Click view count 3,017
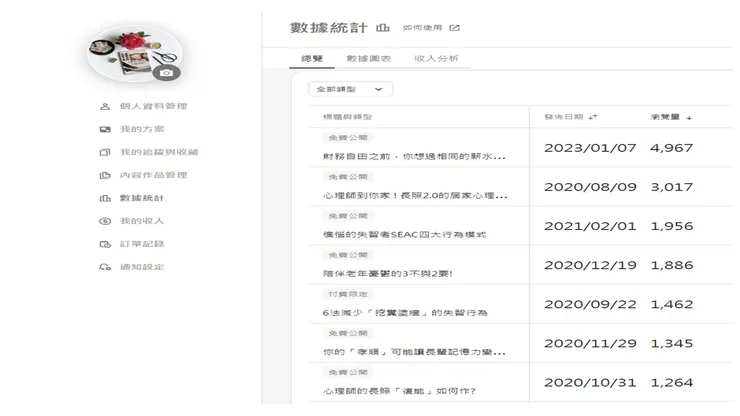Image resolution: width=740 pixels, height=416 pixels. 672,187
